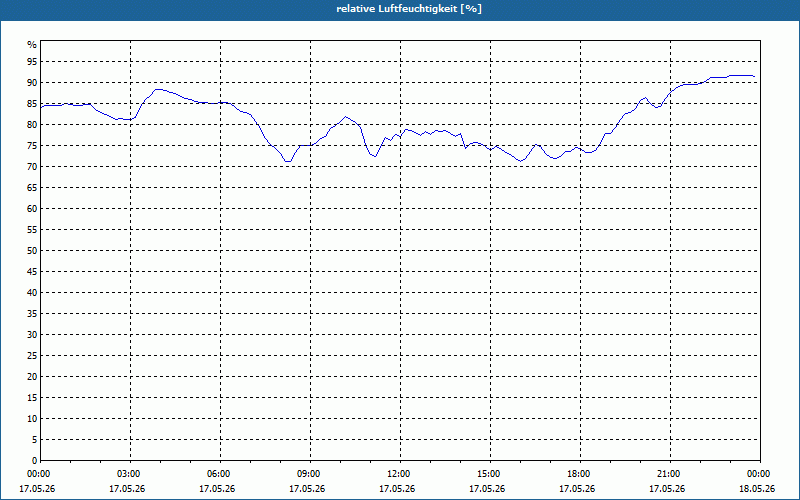Image resolution: width=800 pixels, height=500 pixels.
Task: Click the 15:00 time axis label
Action: point(490,474)
